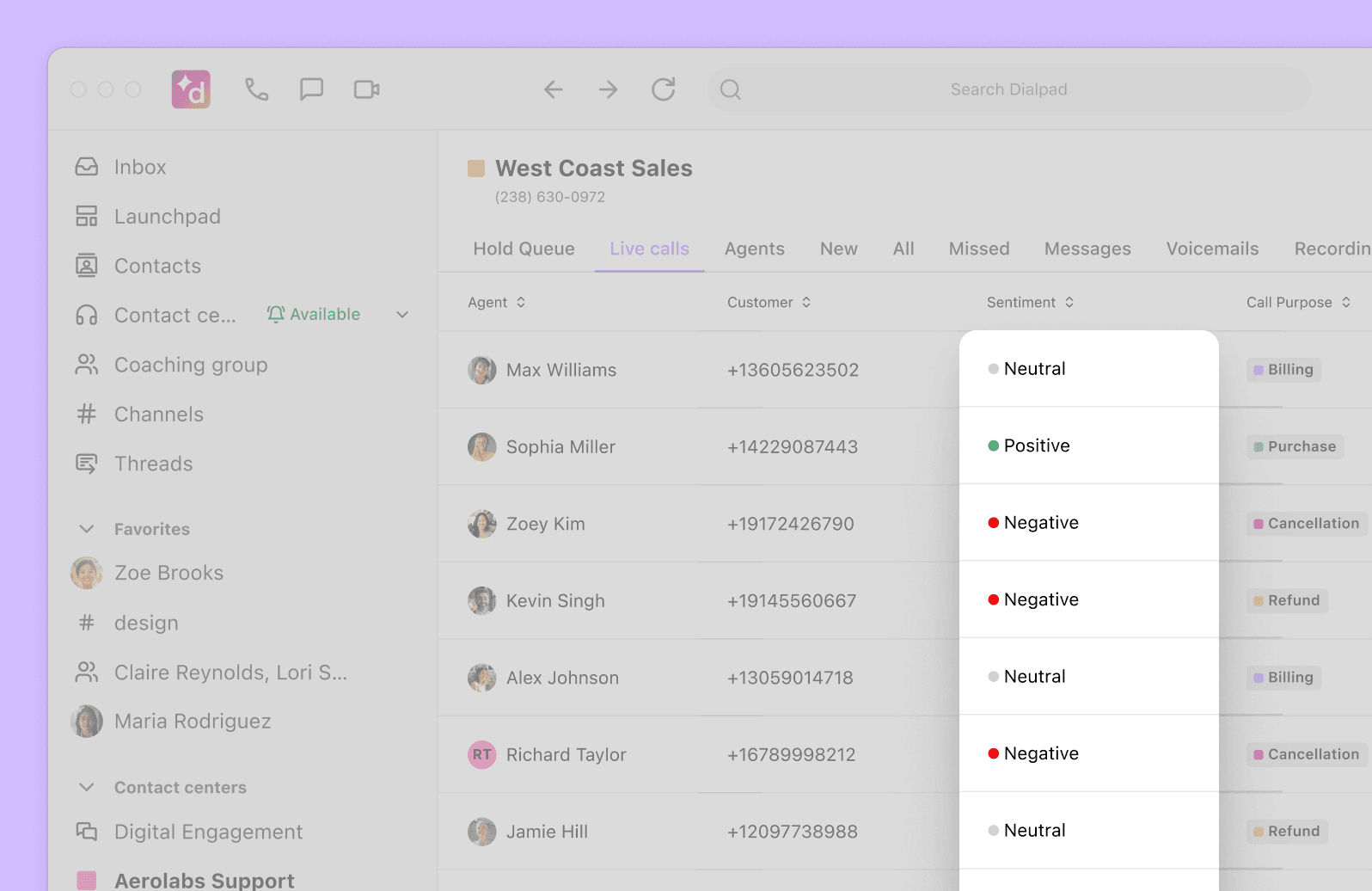
Task: Open Inbox from the sidebar
Action: [x=139, y=167]
